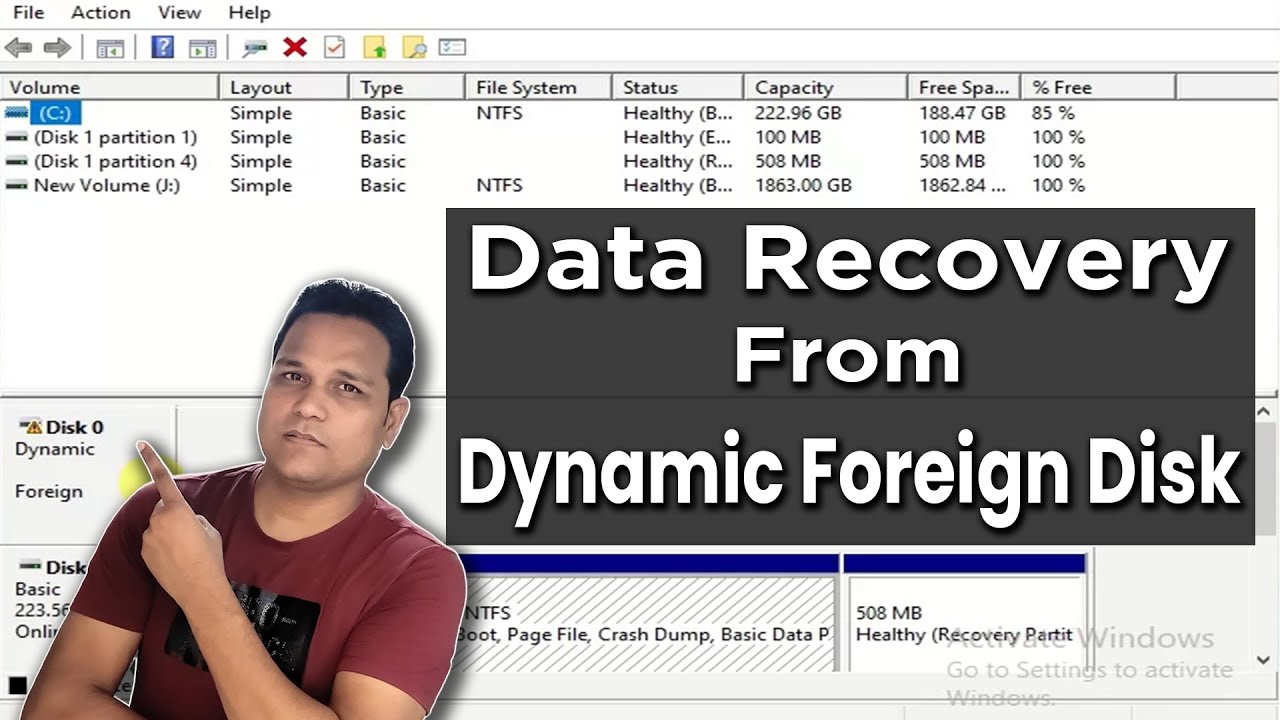Click the Forward arrow toolbar icon
The height and width of the screenshot is (720, 1280).
click(x=57, y=47)
